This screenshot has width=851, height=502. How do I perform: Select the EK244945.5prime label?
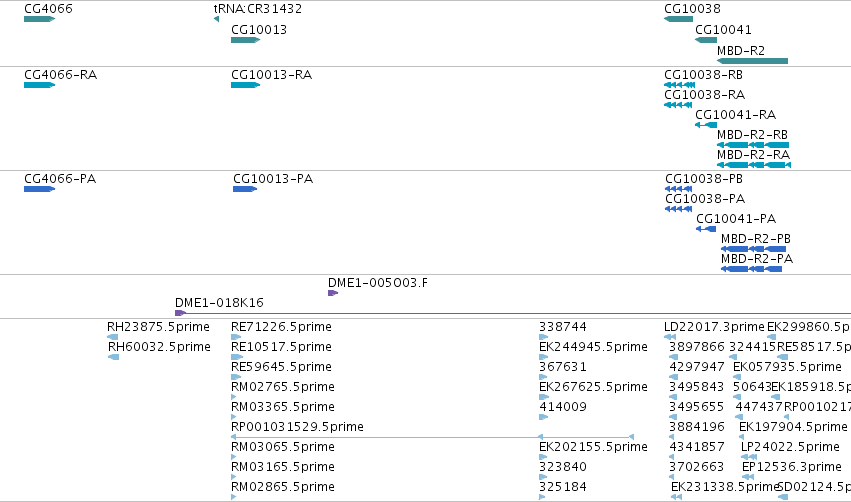593,347
